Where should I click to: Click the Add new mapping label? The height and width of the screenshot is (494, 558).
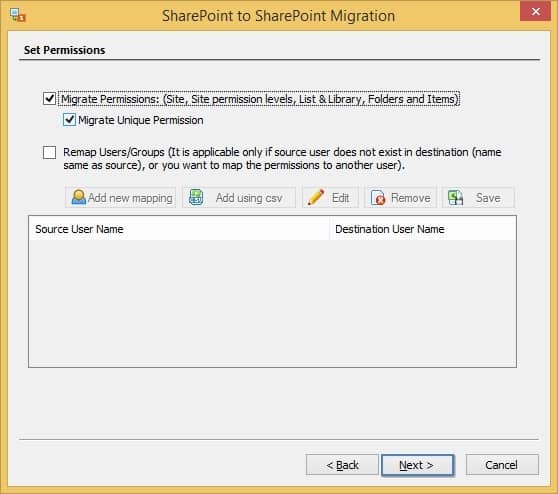[x=130, y=198]
